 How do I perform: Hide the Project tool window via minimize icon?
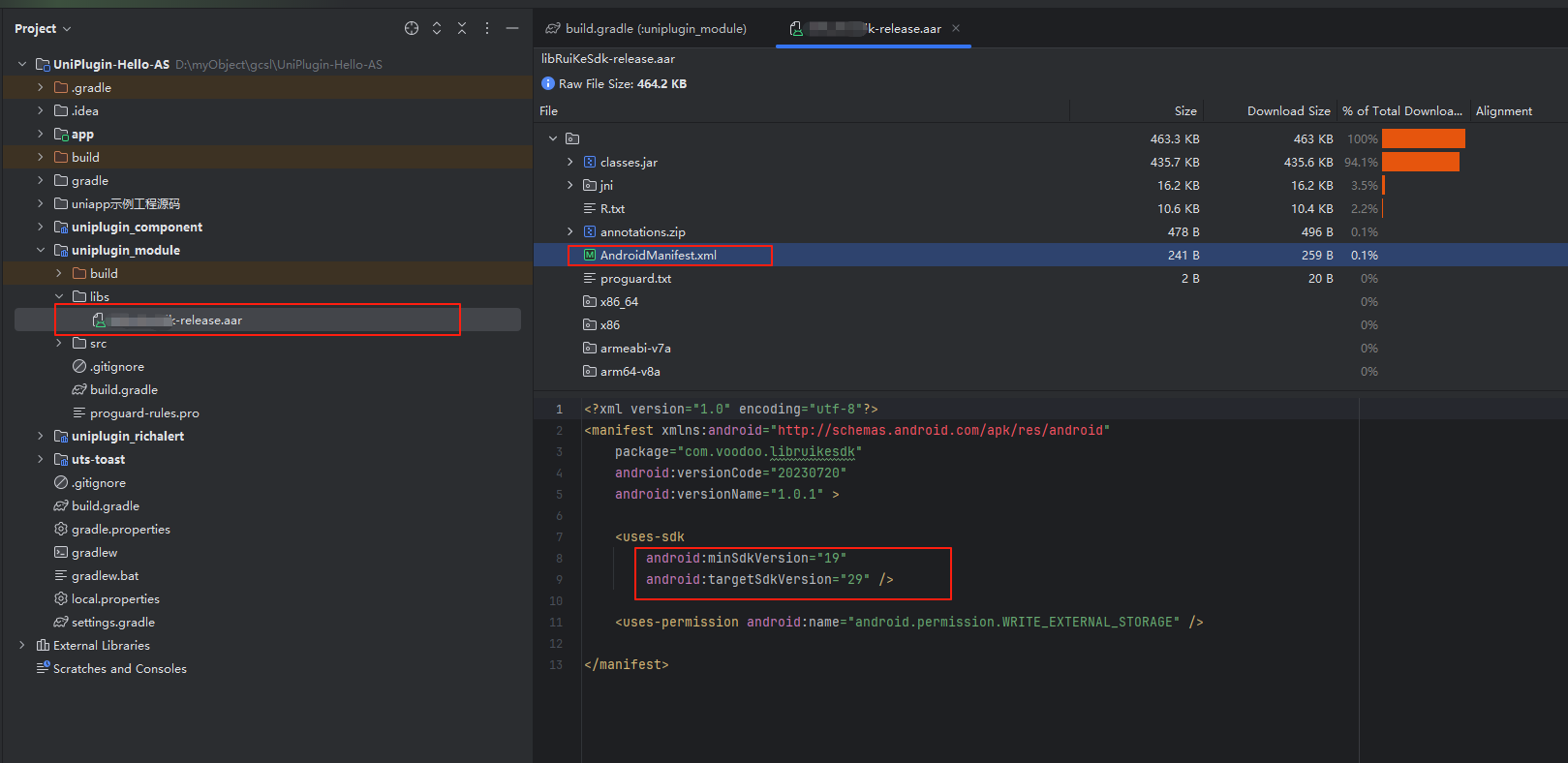(512, 28)
